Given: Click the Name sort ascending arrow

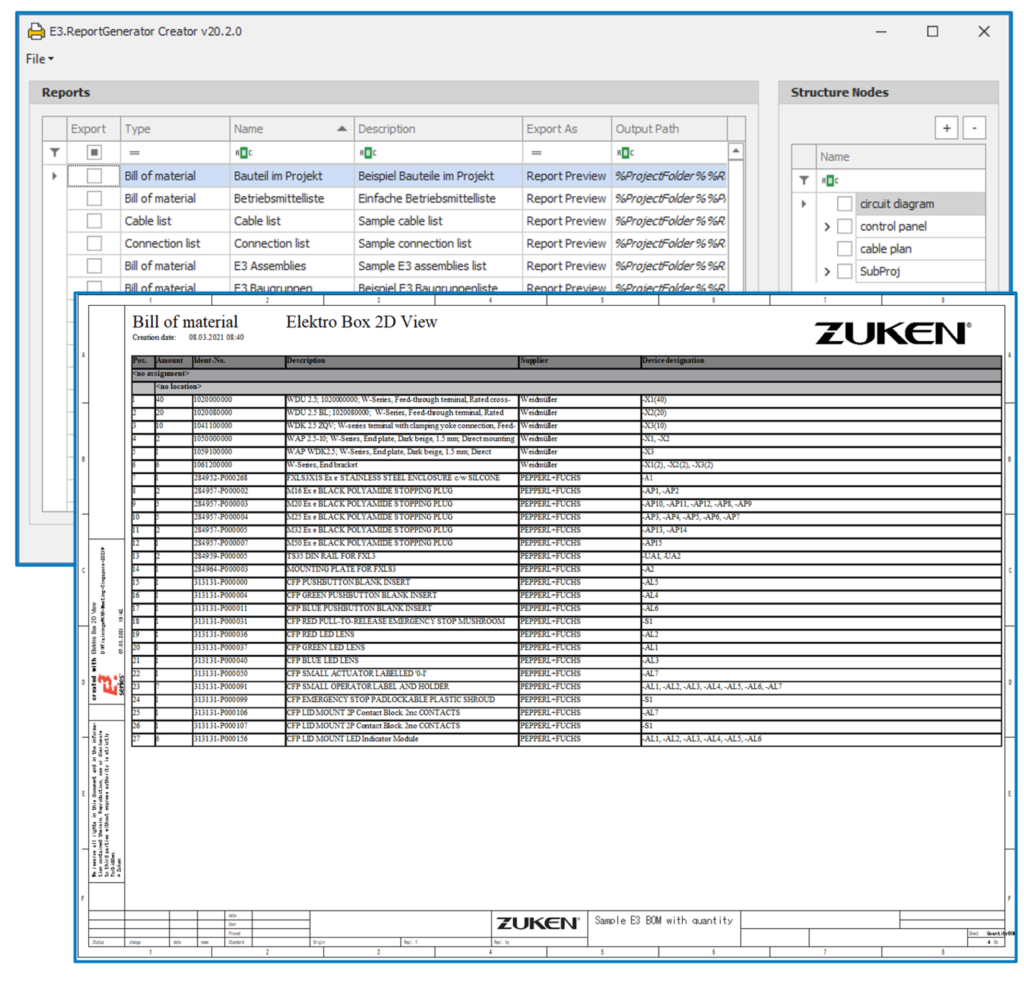Looking at the screenshot, I should (342, 129).
